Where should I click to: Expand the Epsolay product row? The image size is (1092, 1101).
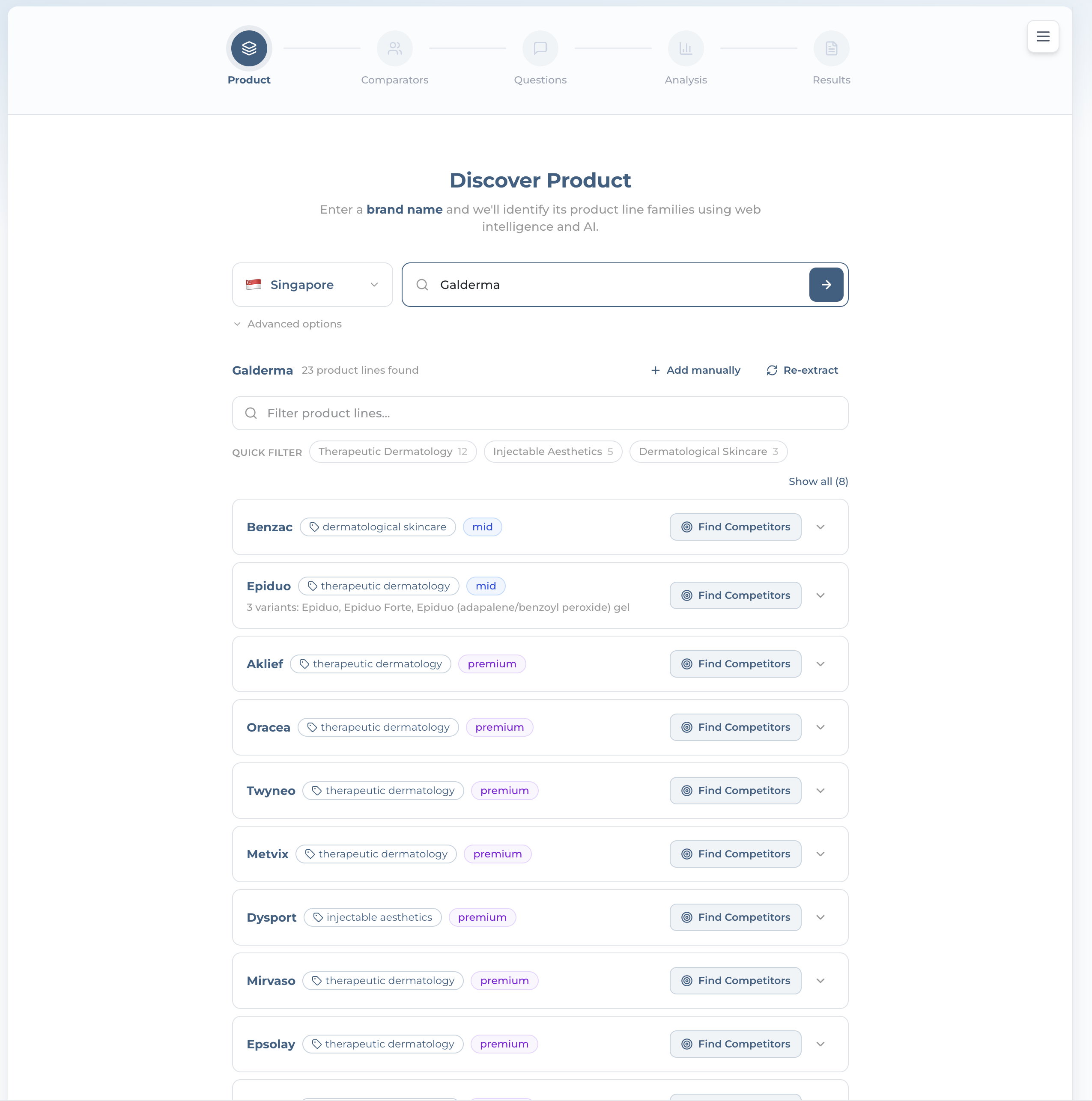(x=820, y=1044)
